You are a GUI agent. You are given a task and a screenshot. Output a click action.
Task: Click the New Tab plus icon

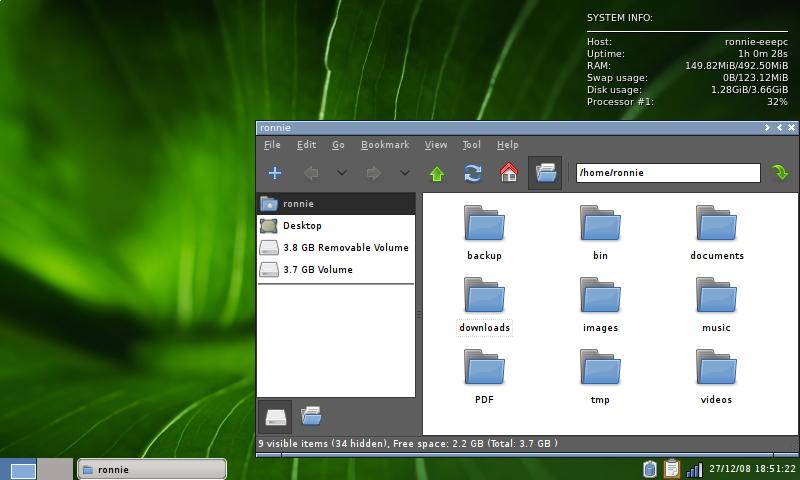[x=275, y=173]
